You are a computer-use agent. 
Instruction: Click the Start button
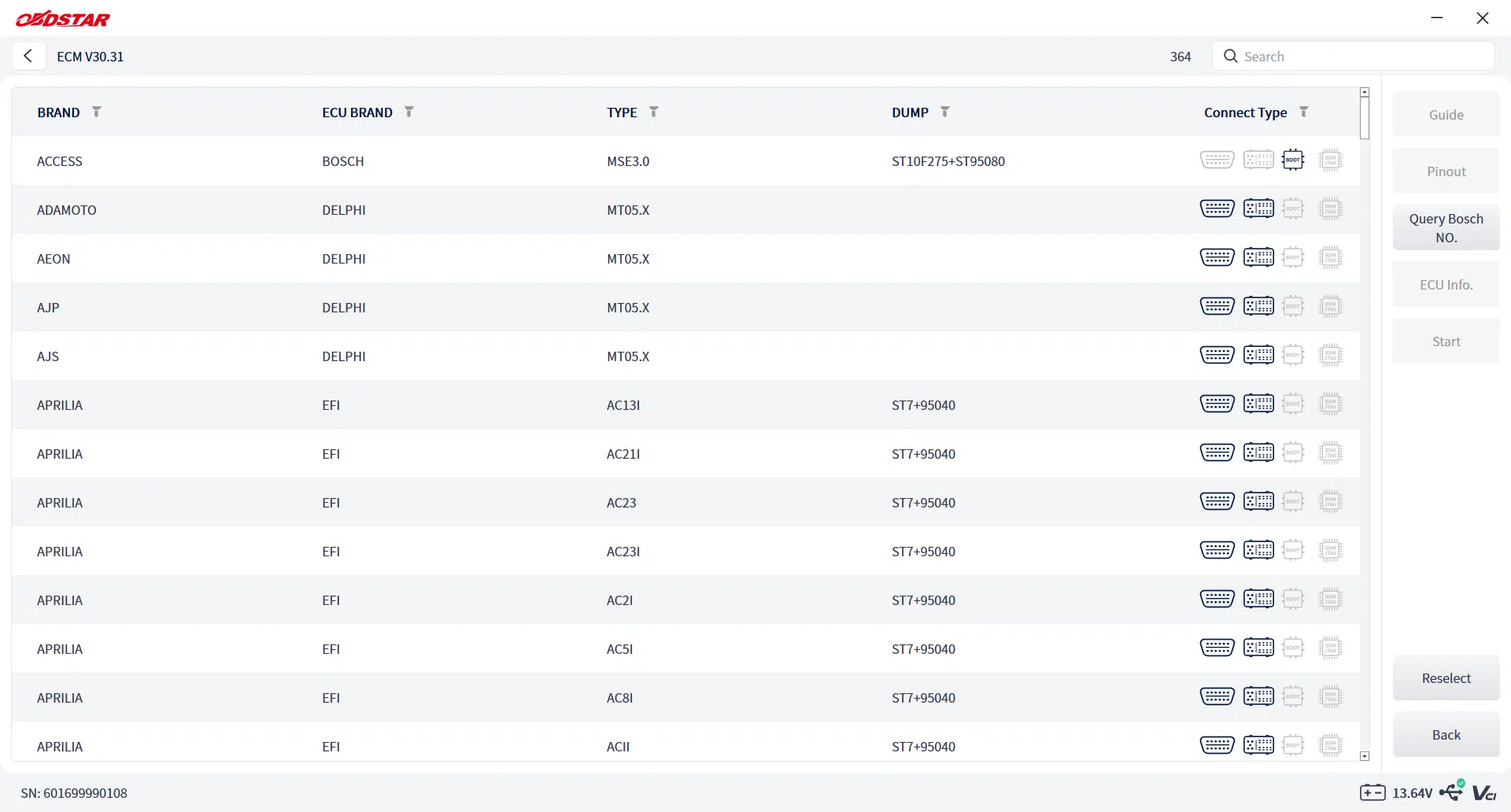tap(1446, 341)
